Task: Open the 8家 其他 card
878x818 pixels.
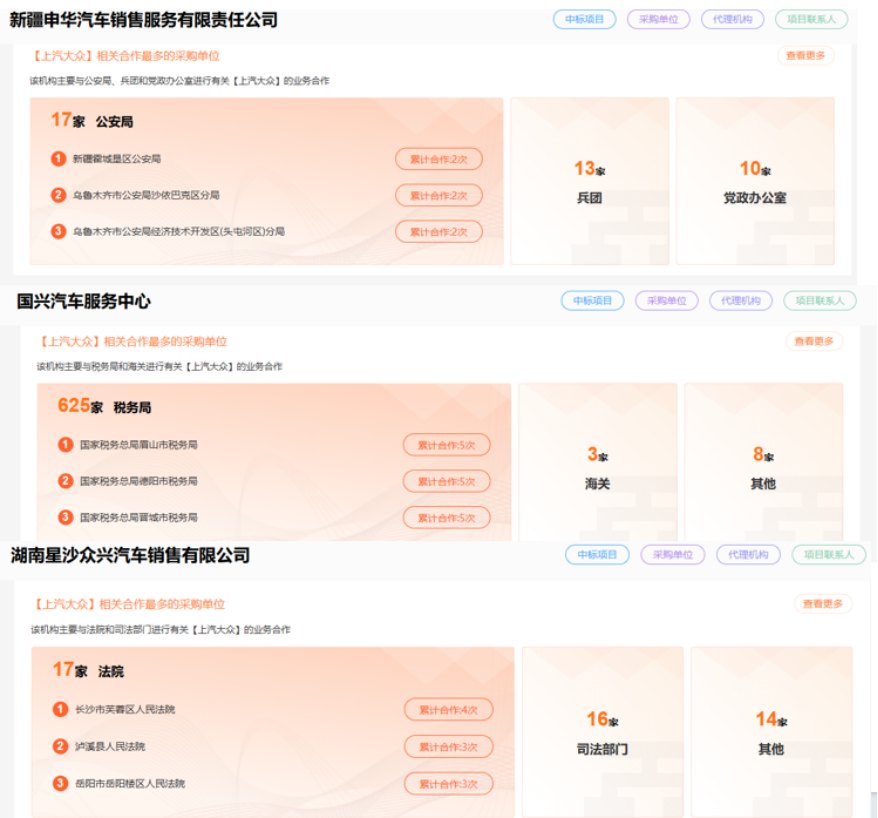Action: pyautogui.click(x=763, y=462)
